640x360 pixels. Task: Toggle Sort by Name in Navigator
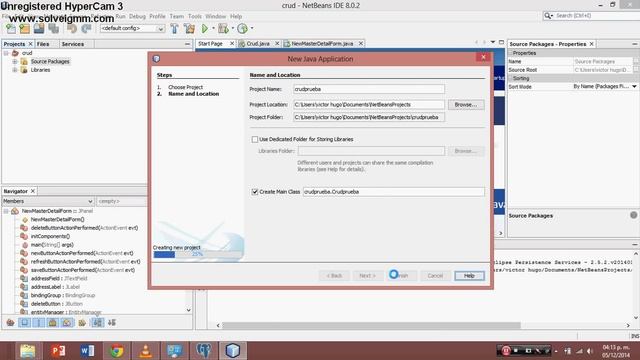tap(98, 323)
